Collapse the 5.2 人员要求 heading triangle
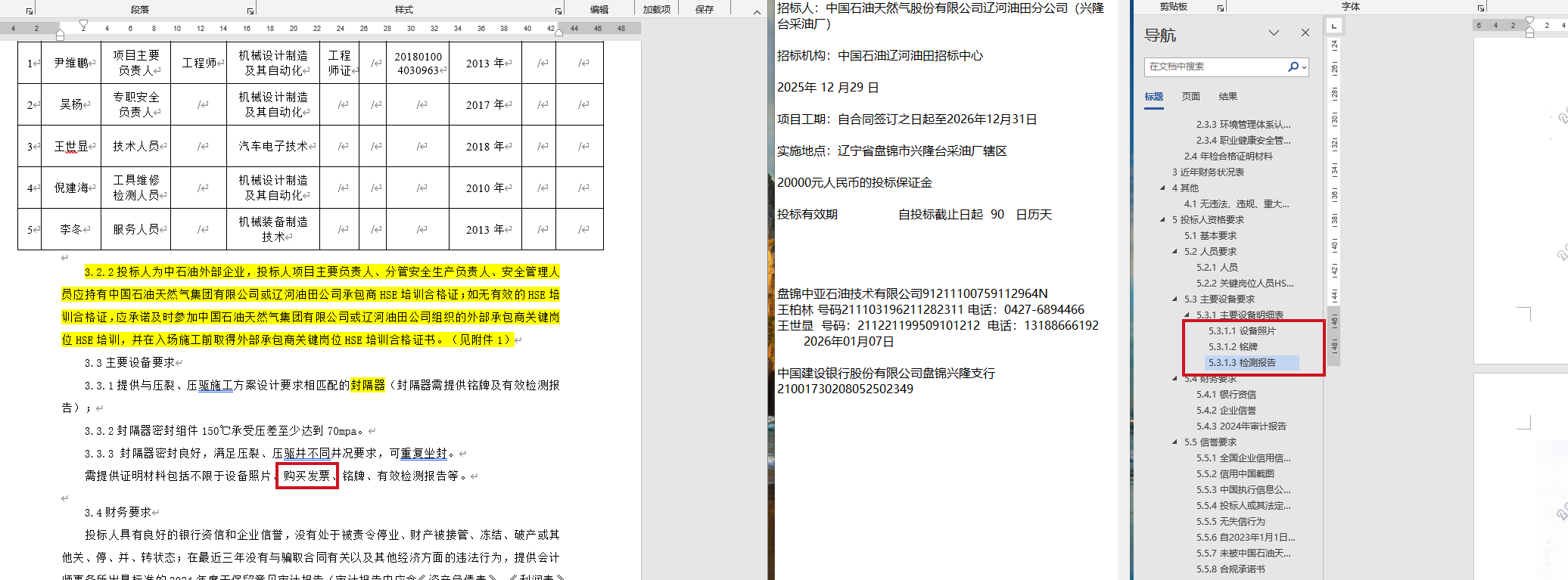This screenshot has width=1568, height=580. click(1175, 251)
